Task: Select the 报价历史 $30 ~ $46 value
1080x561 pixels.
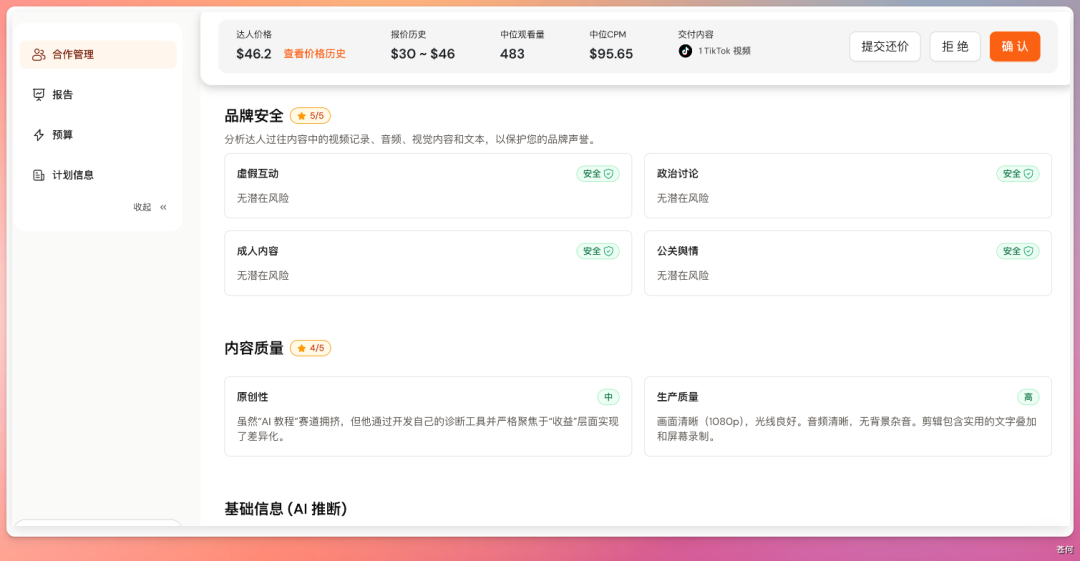Action: pos(423,54)
